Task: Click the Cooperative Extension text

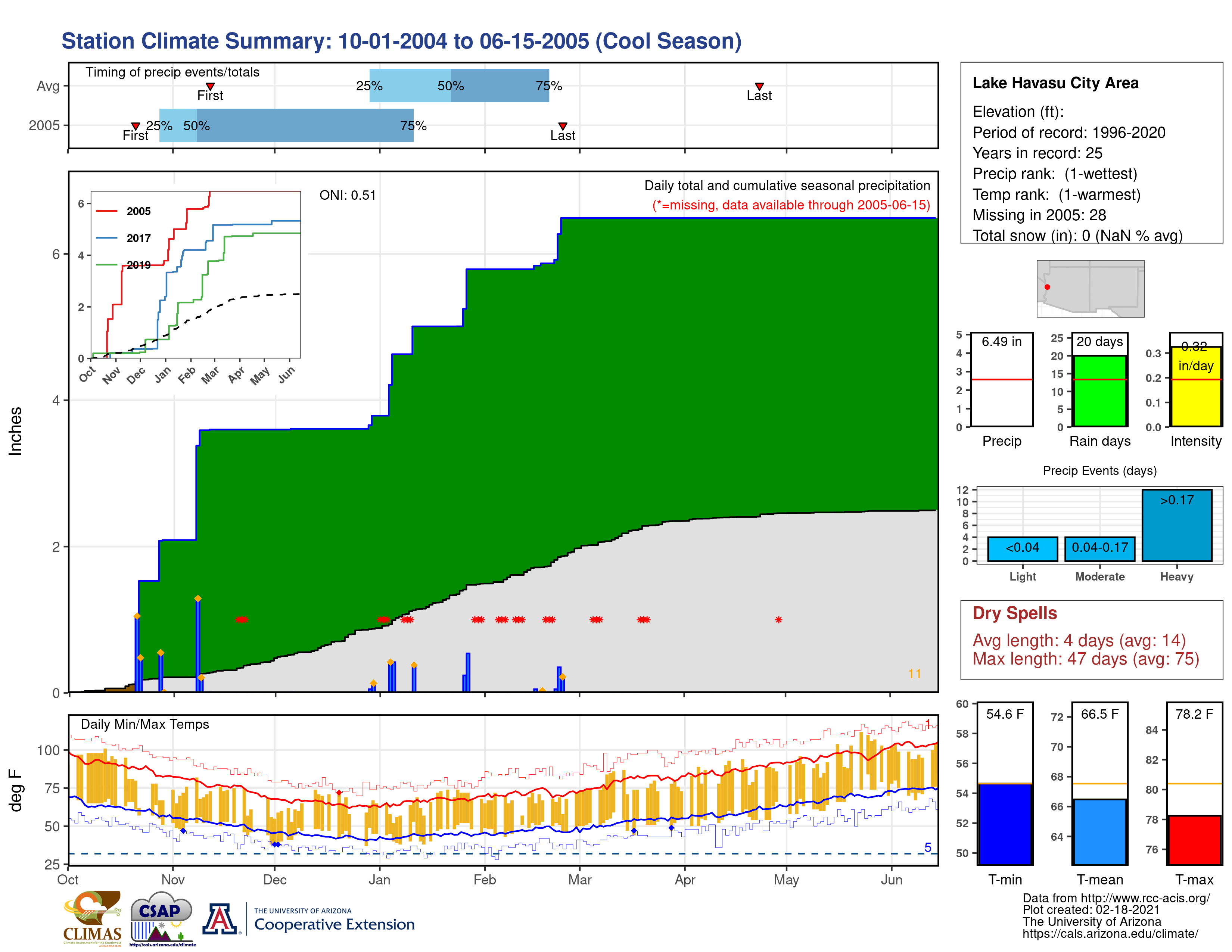Action: (x=335, y=924)
